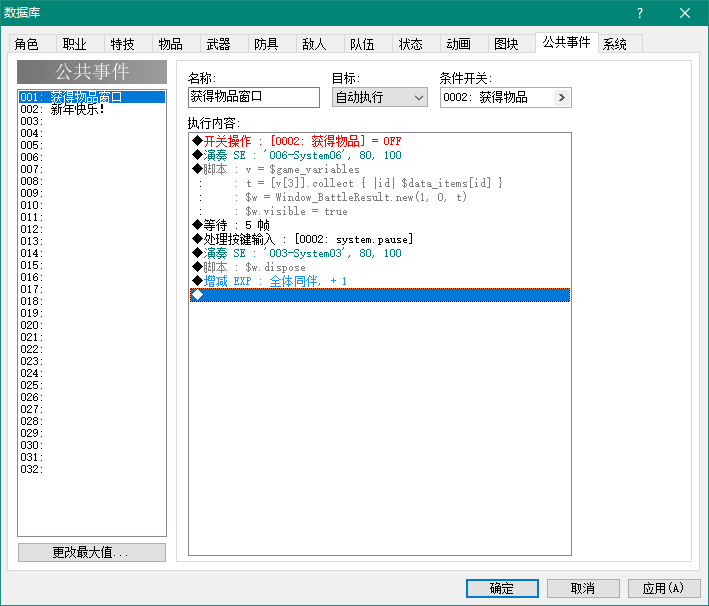This screenshot has height=606, width=709.
Task: Select common event slot 020
Action: coord(92,325)
